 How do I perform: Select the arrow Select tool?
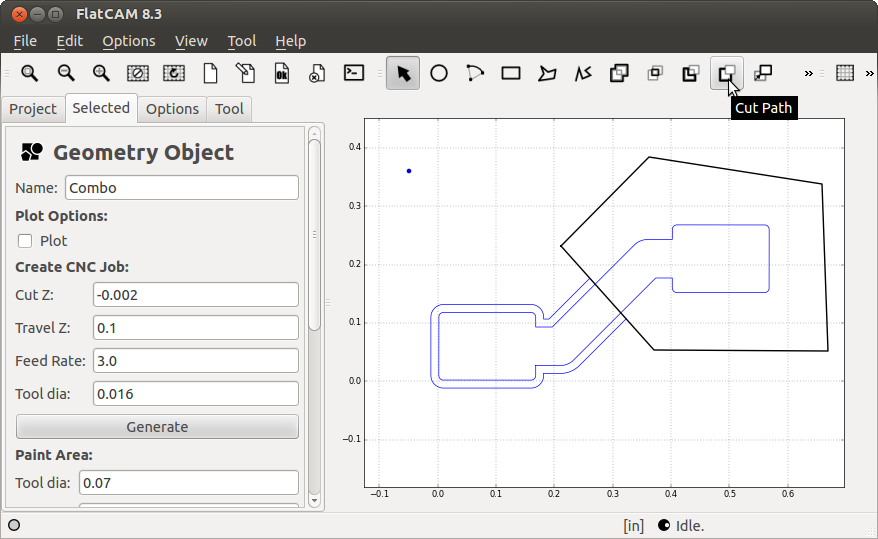click(x=403, y=73)
